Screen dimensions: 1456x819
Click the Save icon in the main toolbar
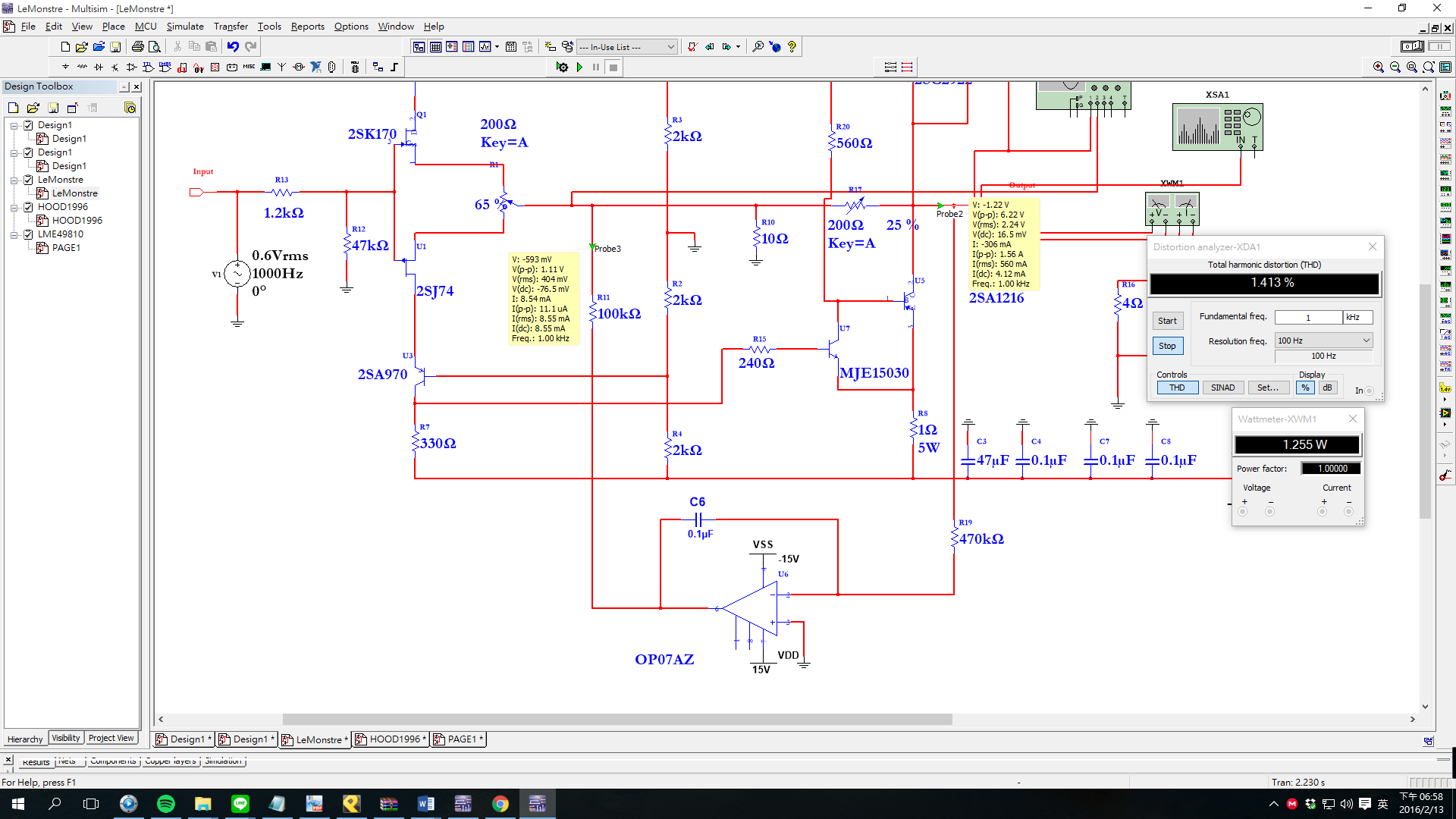[x=115, y=47]
